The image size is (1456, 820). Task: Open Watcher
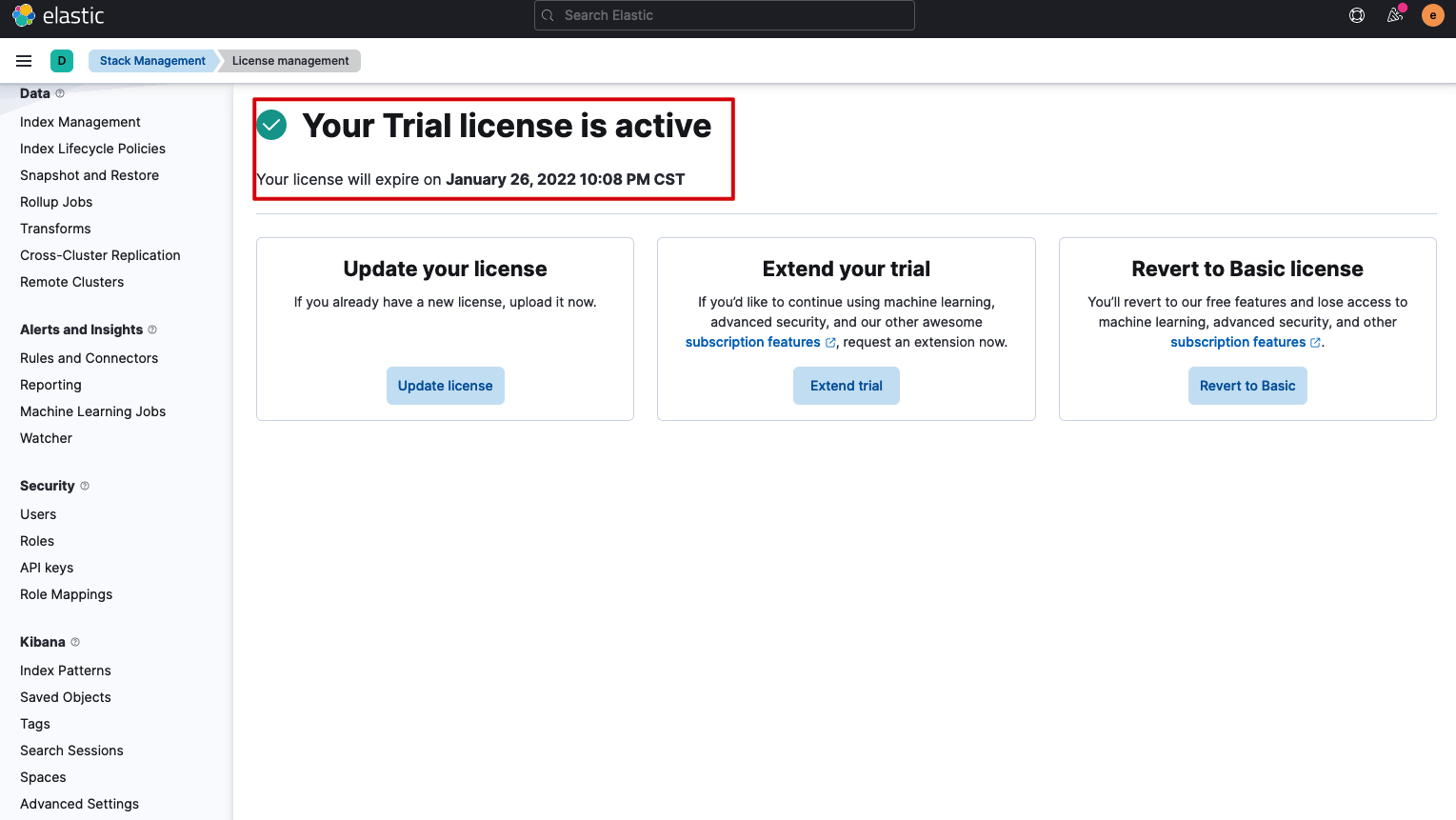(46, 438)
